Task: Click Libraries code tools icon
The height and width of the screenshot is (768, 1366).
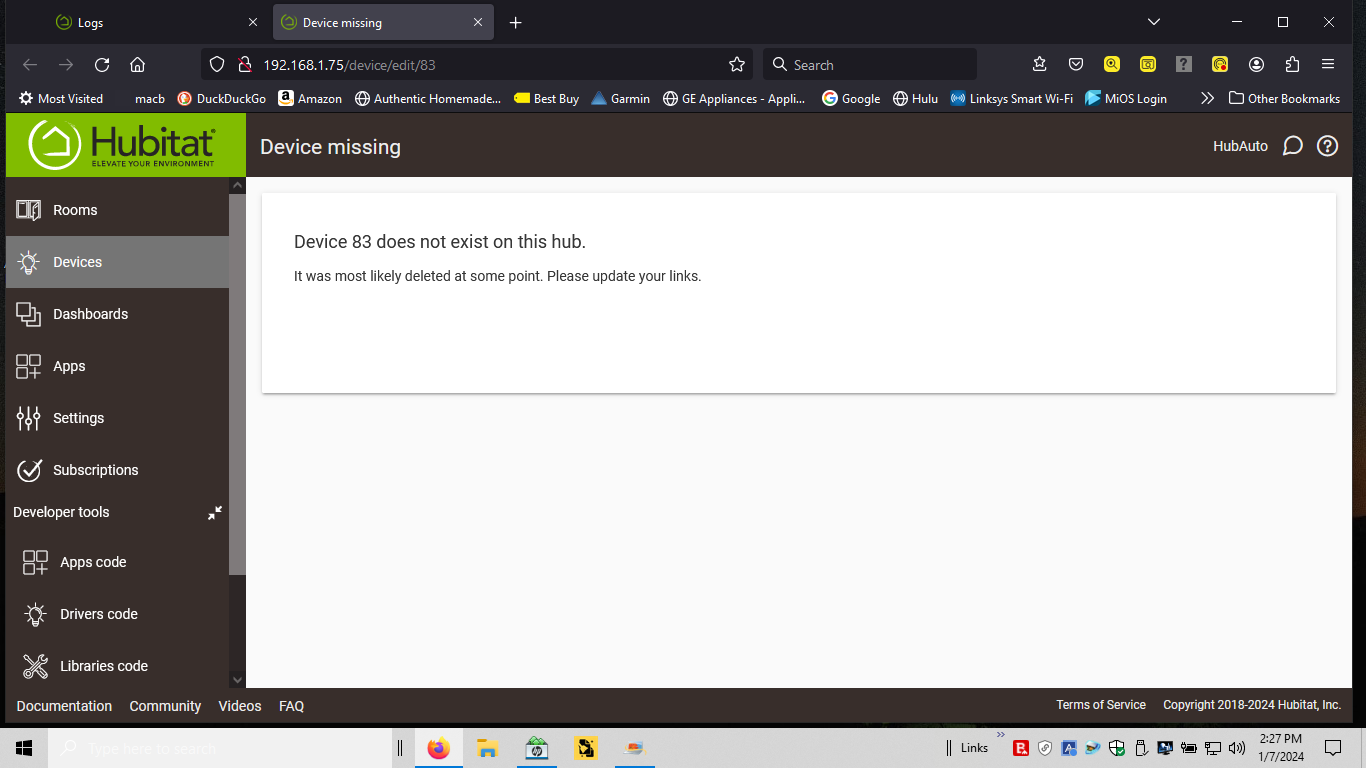Action: coord(35,666)
